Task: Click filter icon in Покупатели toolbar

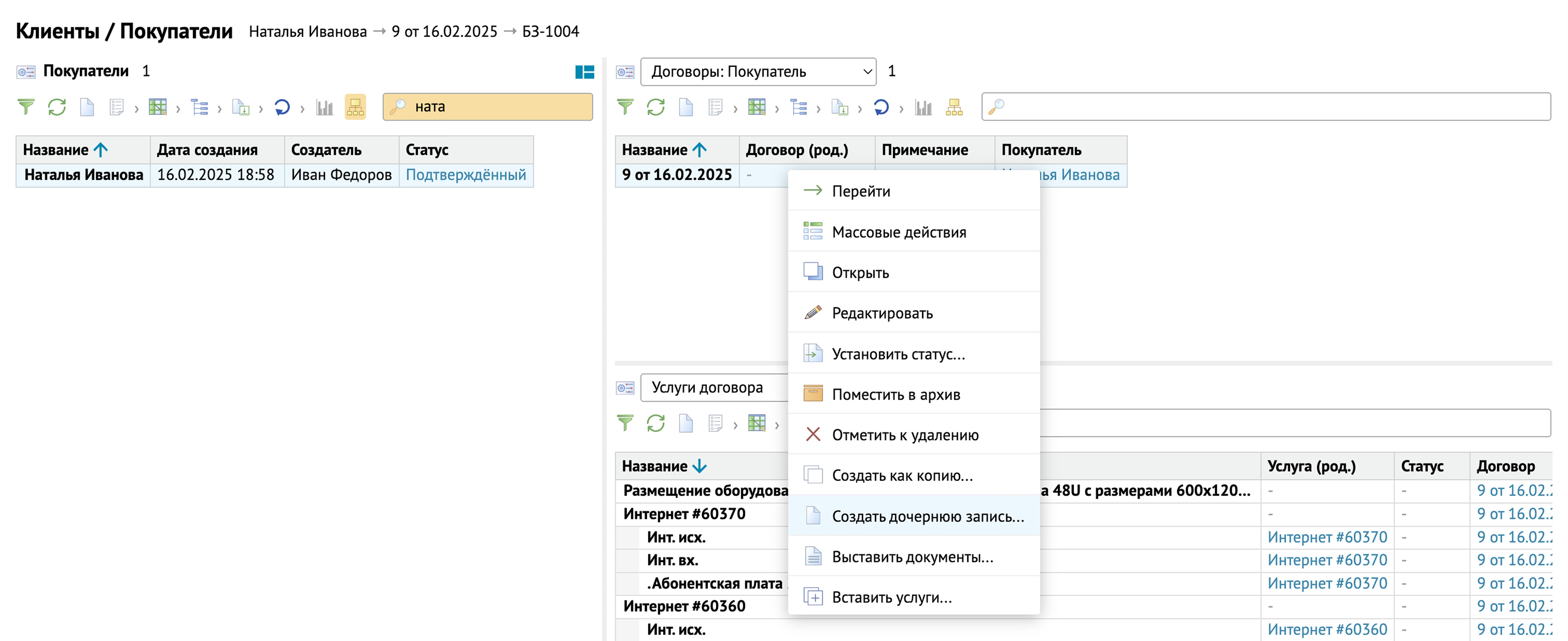Action: point(26,107)
